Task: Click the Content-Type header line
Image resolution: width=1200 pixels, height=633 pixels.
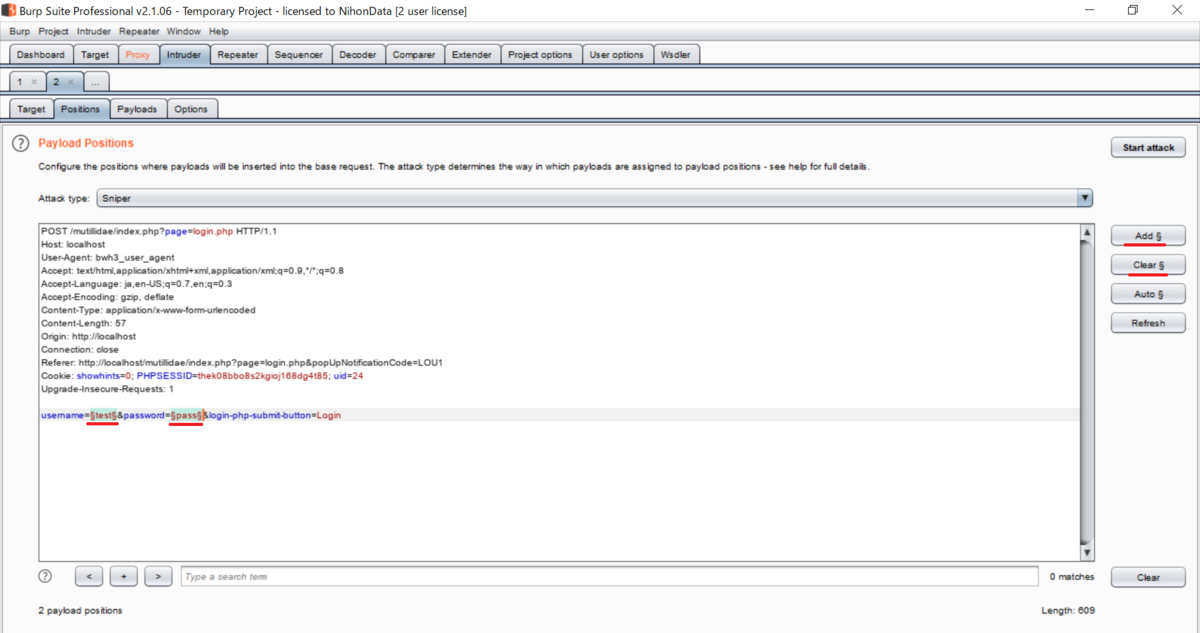Action: [148, 311]
